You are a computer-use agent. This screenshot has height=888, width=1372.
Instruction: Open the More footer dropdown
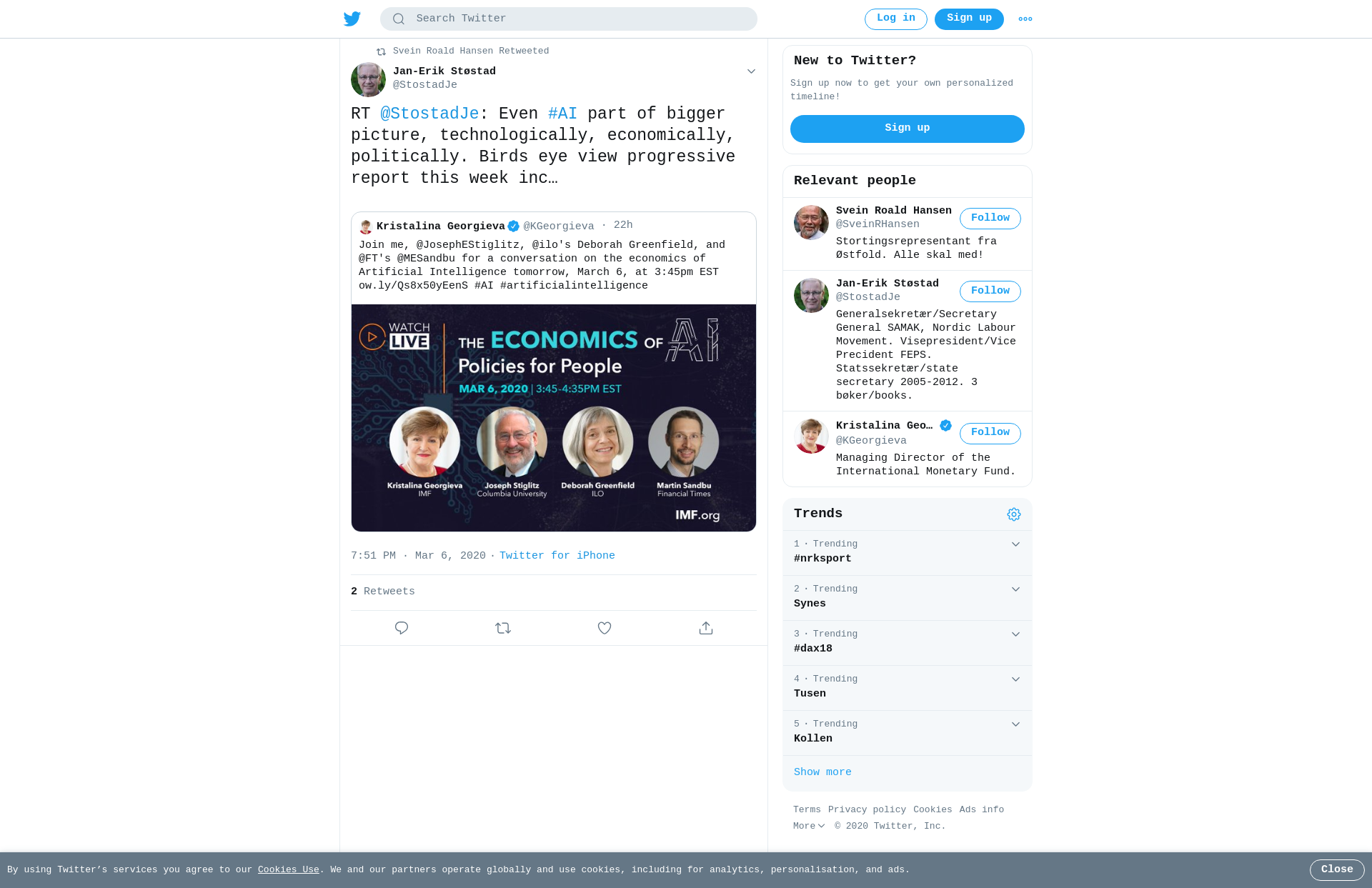click(x=809, y=826)
